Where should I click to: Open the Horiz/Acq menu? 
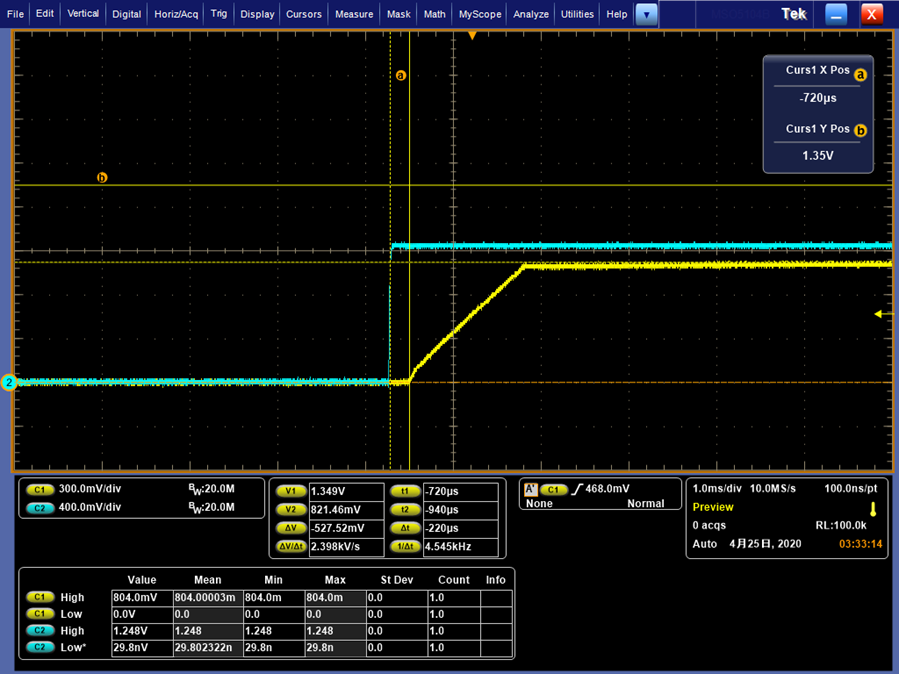click(176, 14)
